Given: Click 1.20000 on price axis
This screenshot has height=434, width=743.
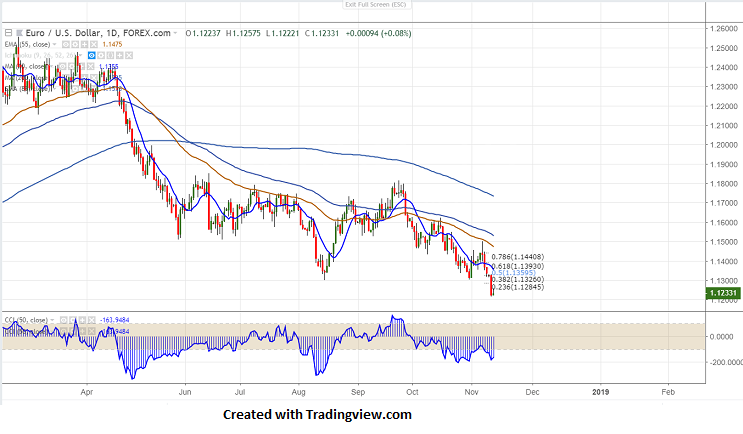Looking at the screenshot, I should pyautogui.click(x=724, y=145).
